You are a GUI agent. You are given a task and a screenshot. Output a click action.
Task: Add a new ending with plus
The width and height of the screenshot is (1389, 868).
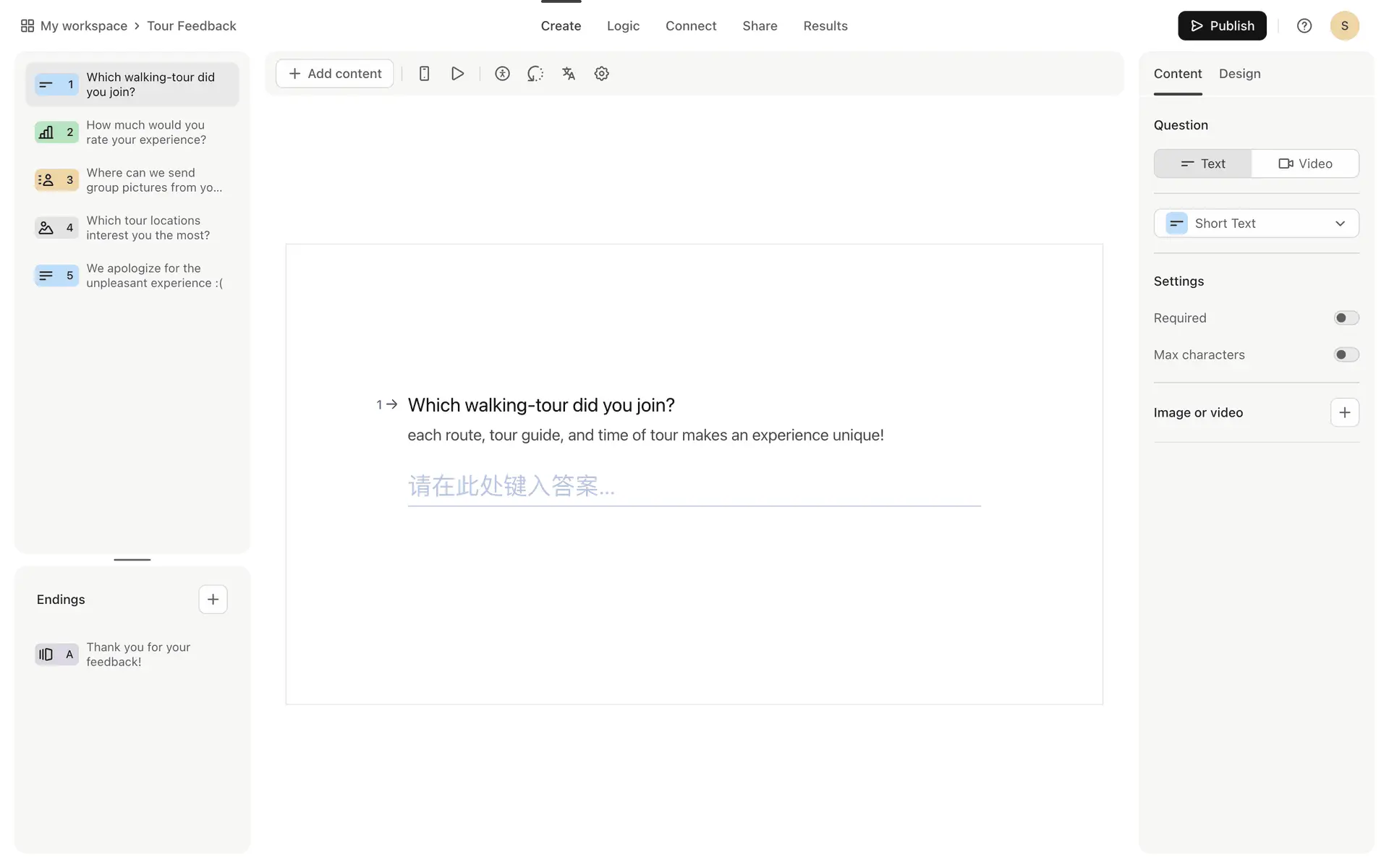pyautogui.click(x=213, y=599)
